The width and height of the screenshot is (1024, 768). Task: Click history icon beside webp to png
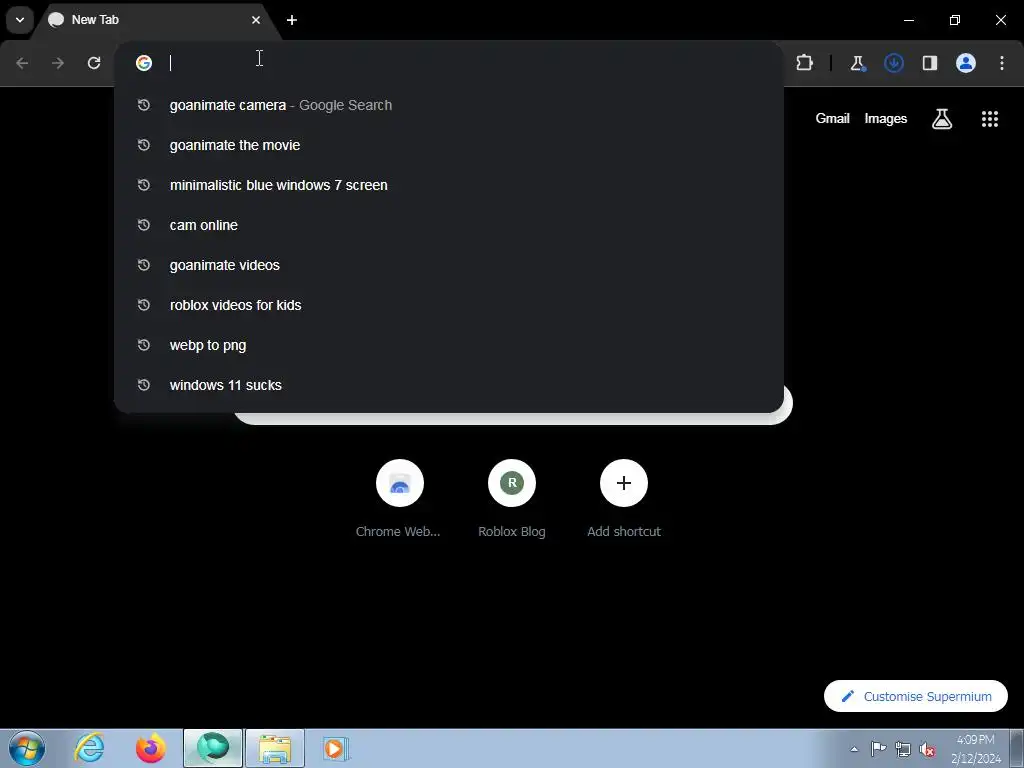[144, 345]
